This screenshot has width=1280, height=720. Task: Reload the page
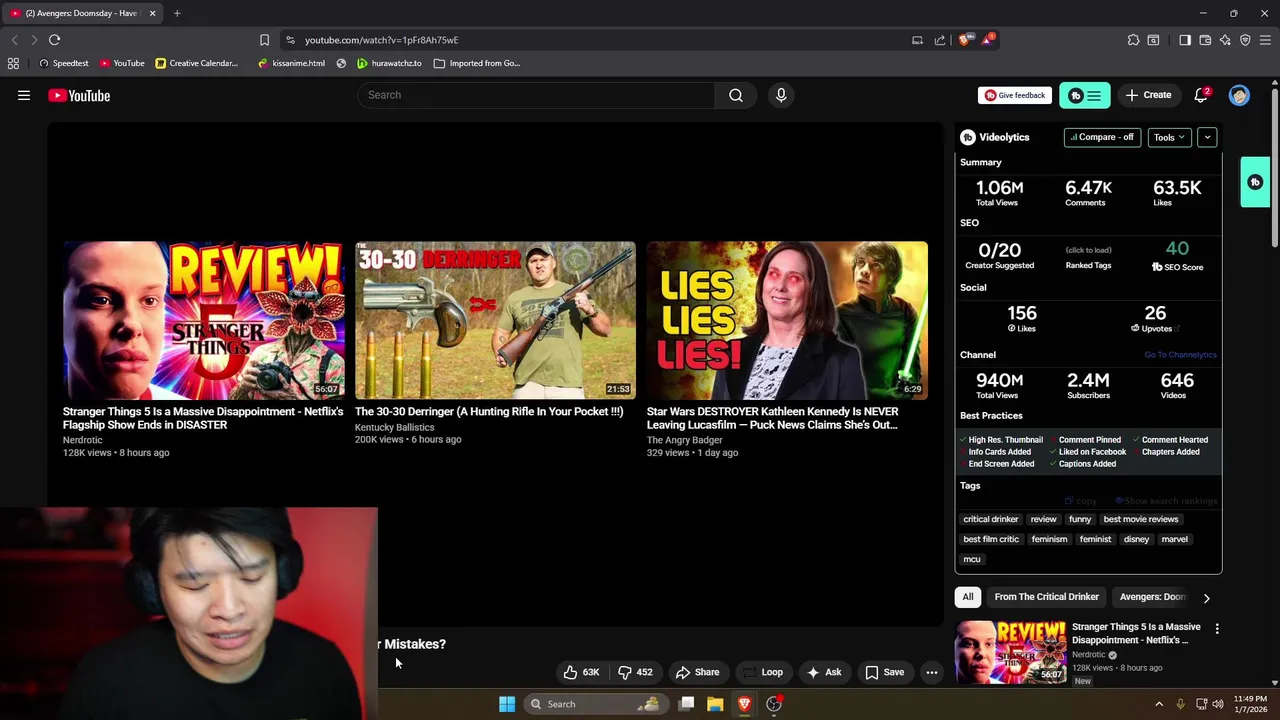pyautogui.click(x=54, y=40)
